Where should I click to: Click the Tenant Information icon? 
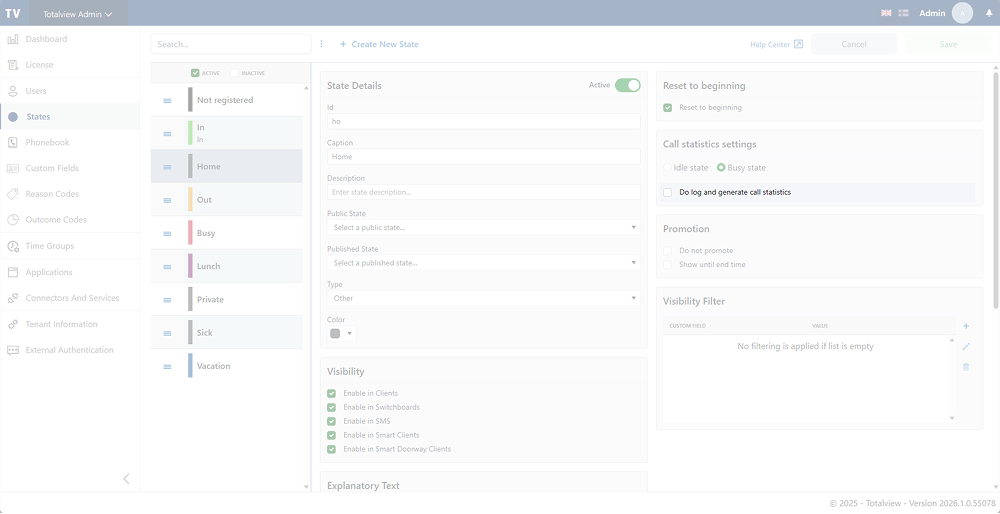(x=12, y=325)
